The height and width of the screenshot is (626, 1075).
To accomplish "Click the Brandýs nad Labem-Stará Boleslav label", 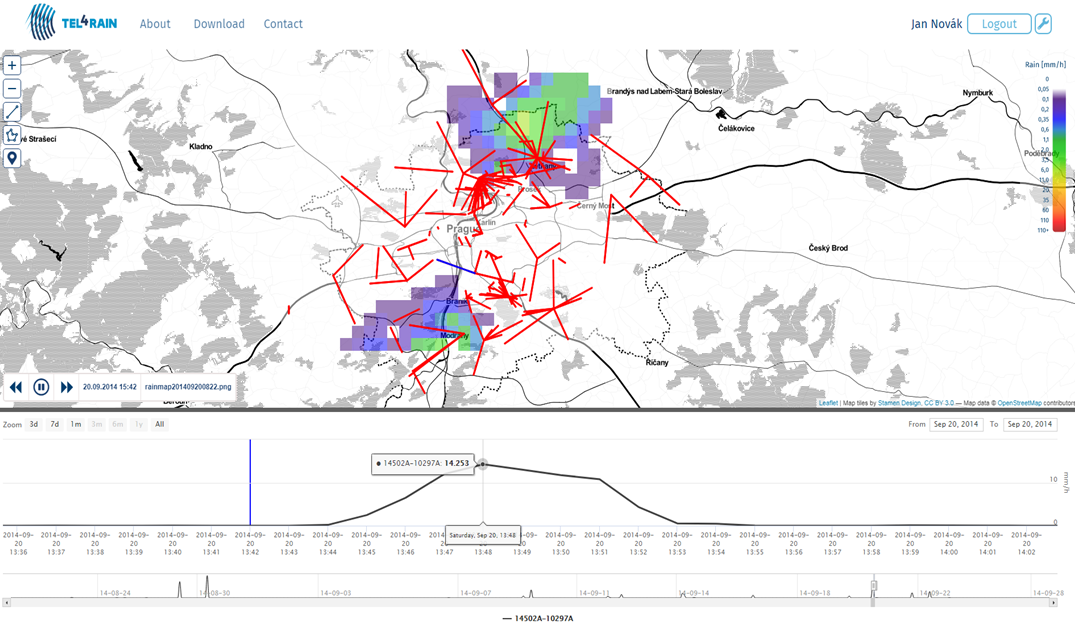I will point(664,91).
